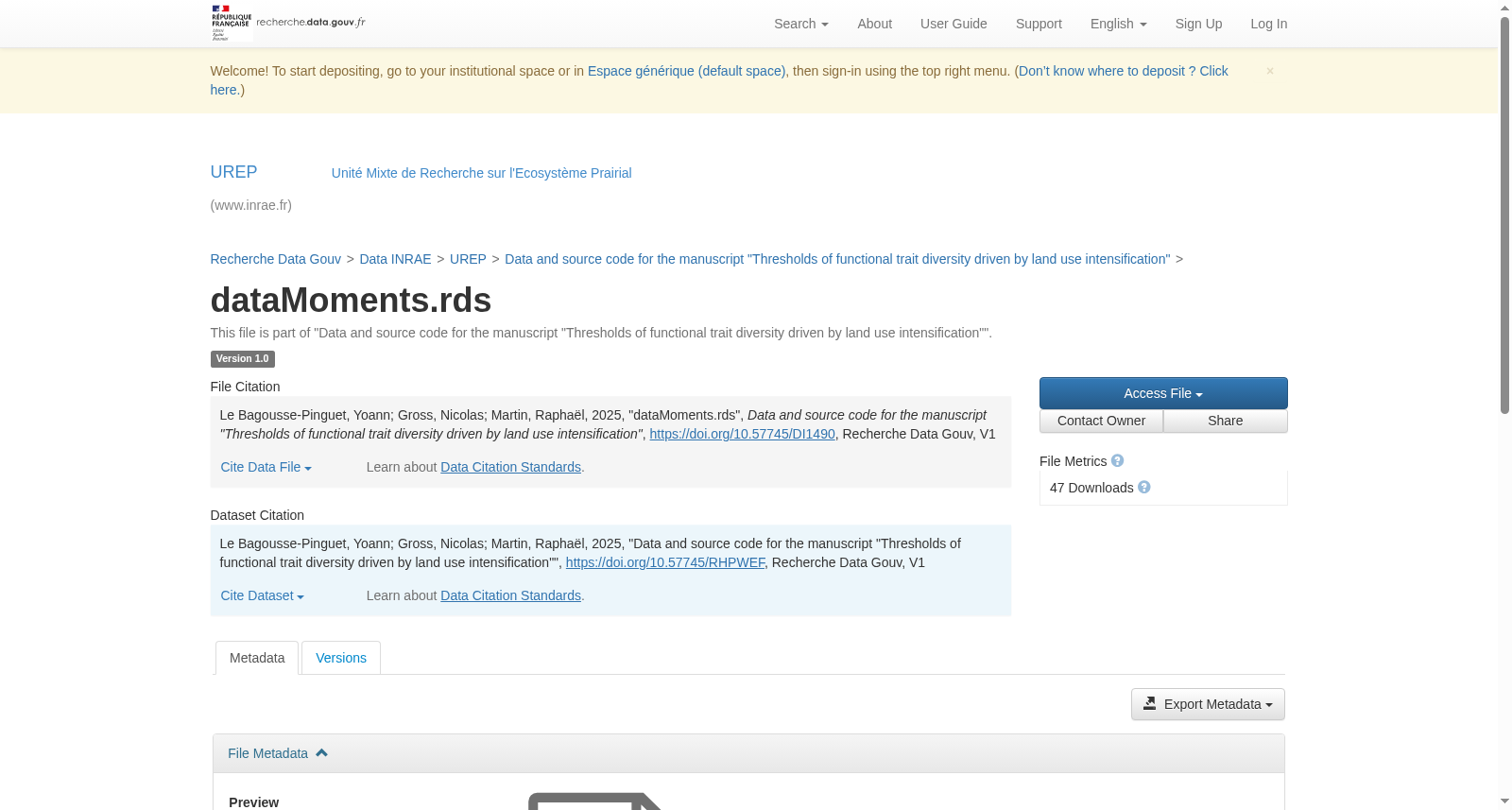
Task: Open the English language dropdown
Action: pos(1118,24)
